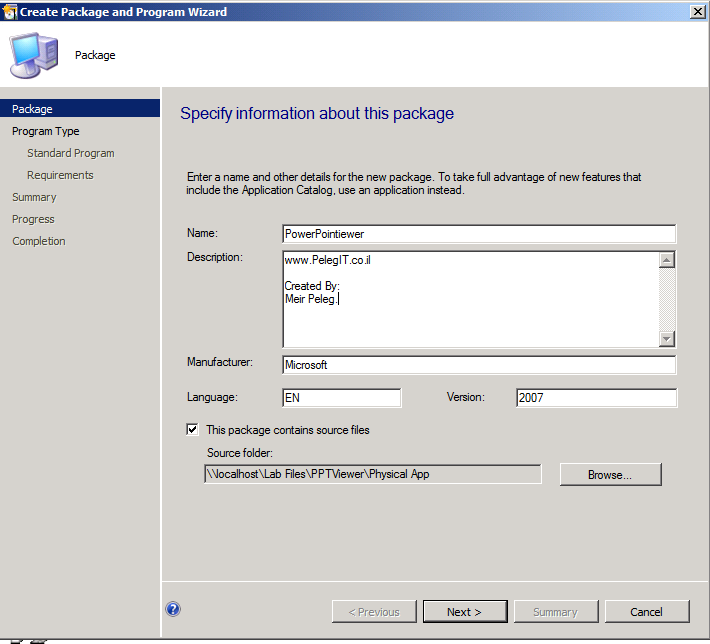Click the Summary button at the bottom
Image resolution: width=710 pixels, height=644 pixels.
(556, 612)
